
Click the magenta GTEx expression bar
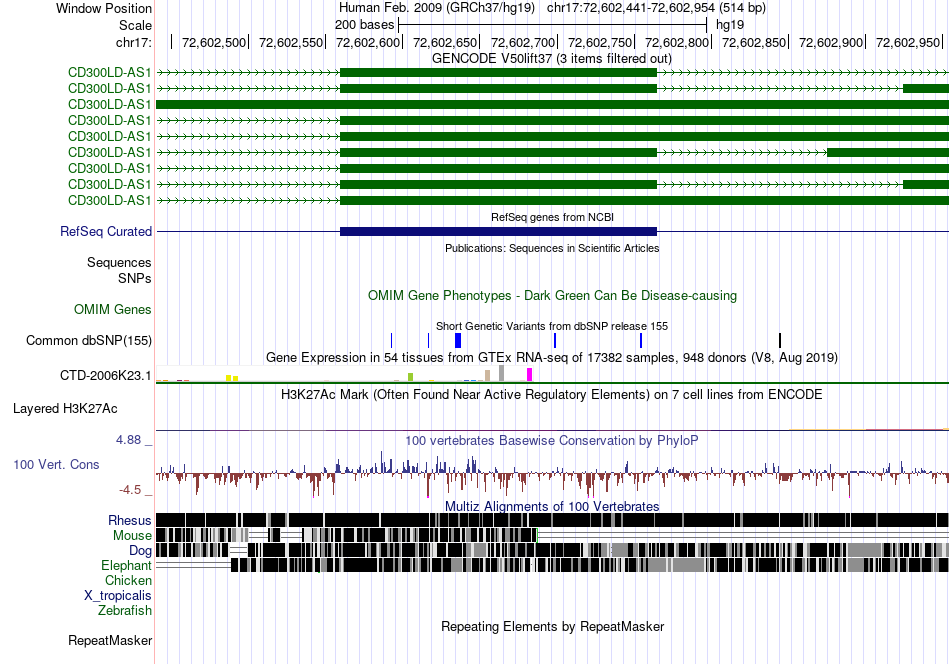530,375
